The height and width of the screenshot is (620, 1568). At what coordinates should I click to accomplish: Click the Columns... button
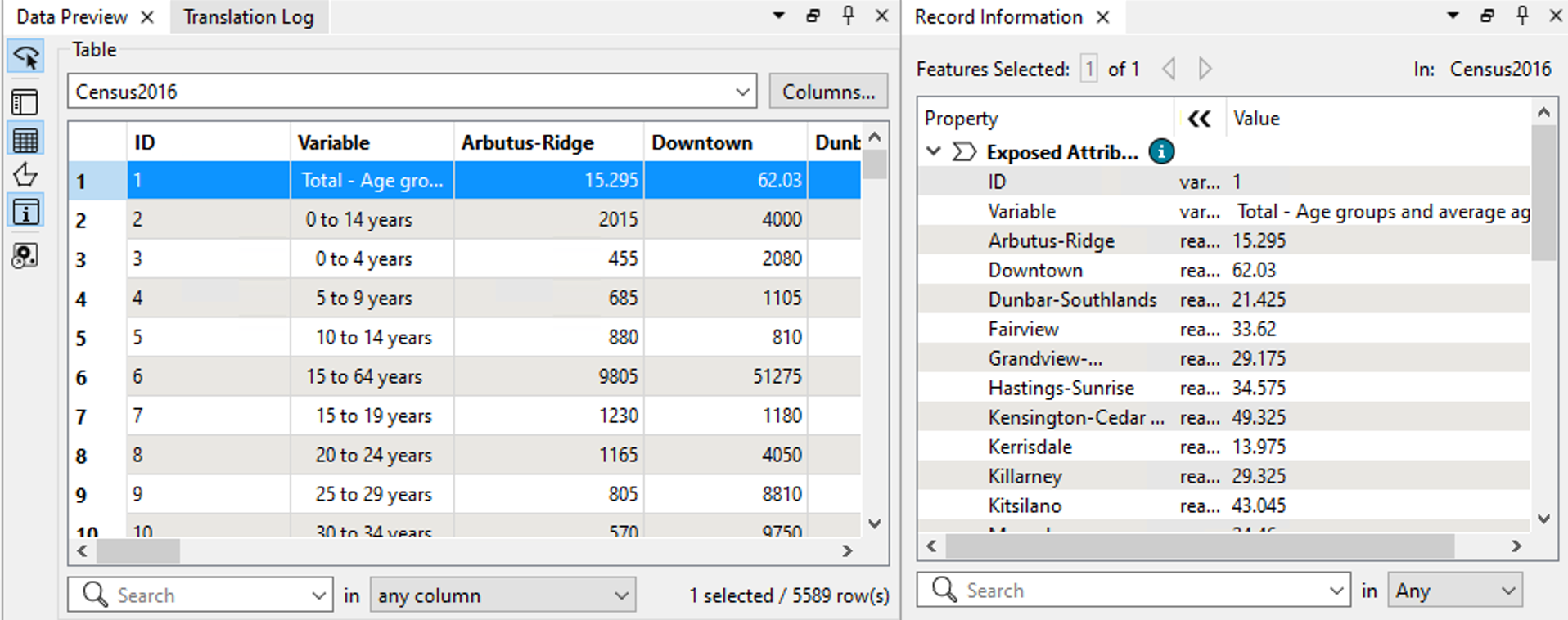[828, 92]
